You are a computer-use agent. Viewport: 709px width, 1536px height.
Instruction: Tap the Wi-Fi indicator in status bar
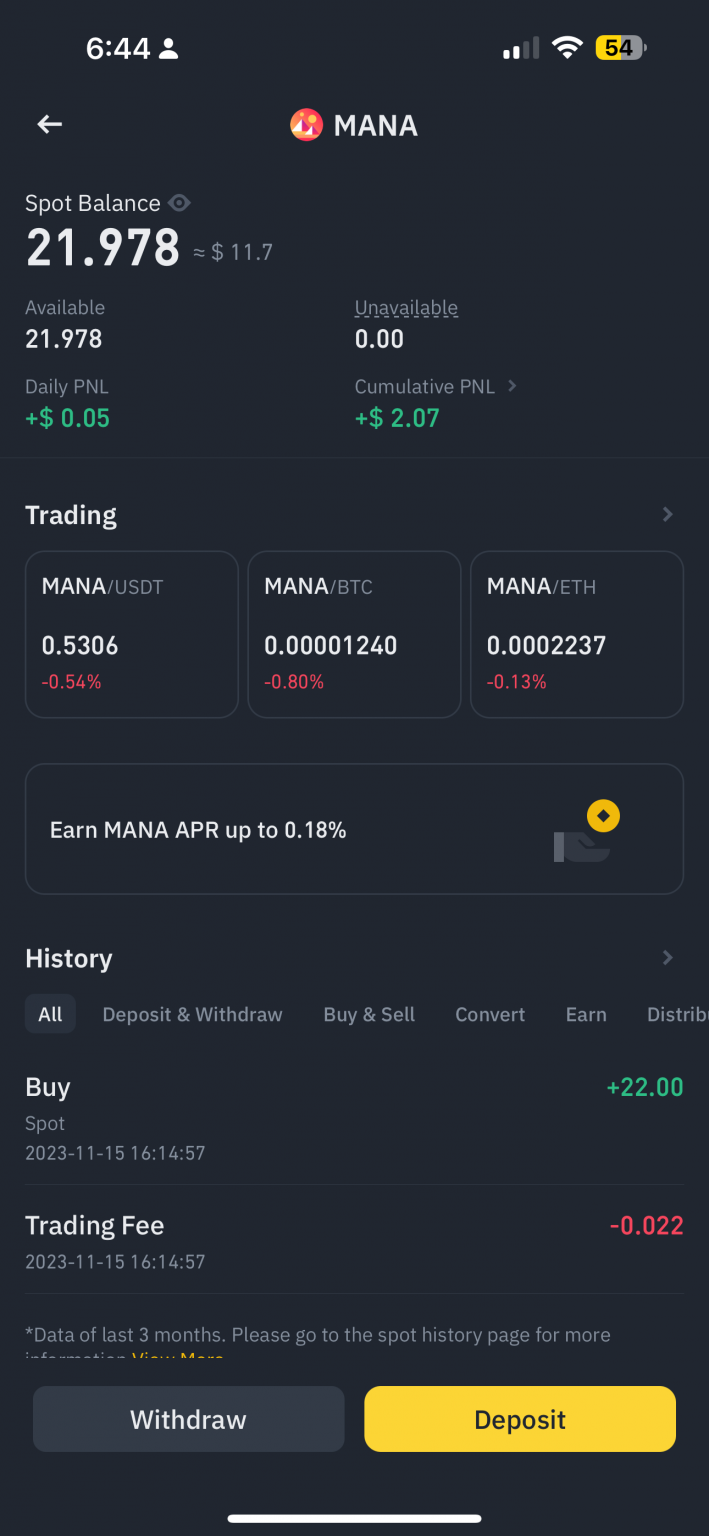[567, 47]
